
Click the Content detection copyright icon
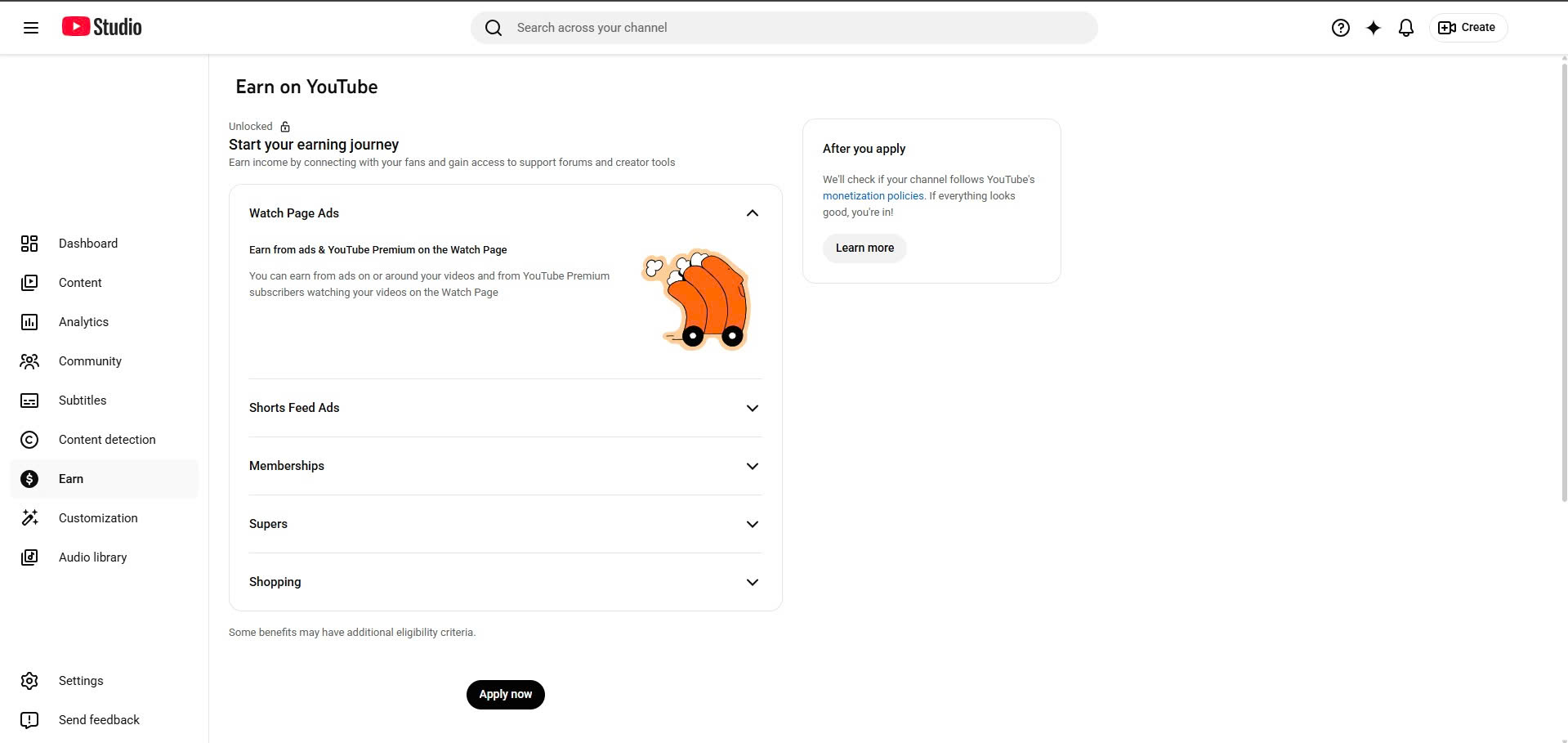[x=29, y=440]
